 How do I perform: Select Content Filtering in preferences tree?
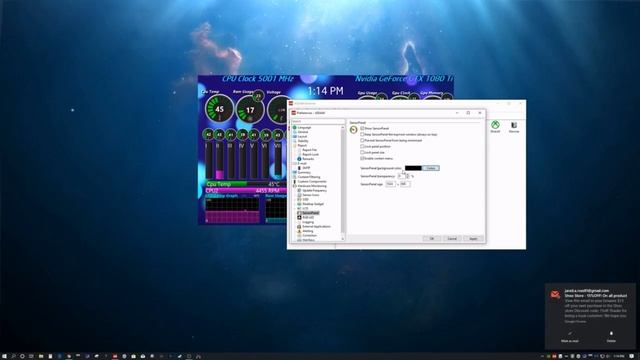(309, 177)
